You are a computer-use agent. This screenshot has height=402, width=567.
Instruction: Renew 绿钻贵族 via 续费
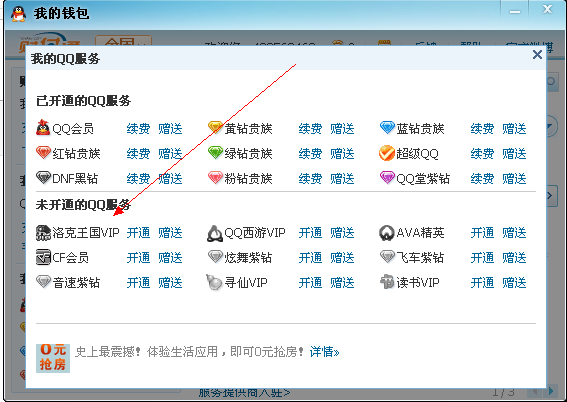pyautogui.click(x=310, y=154)
